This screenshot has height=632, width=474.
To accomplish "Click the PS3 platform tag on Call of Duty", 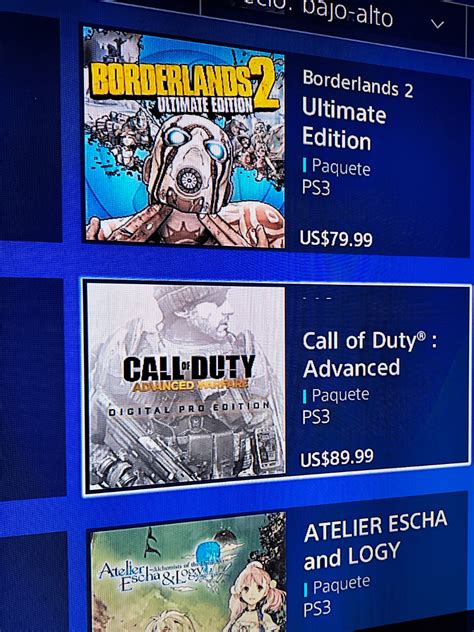I will (316, 417).
